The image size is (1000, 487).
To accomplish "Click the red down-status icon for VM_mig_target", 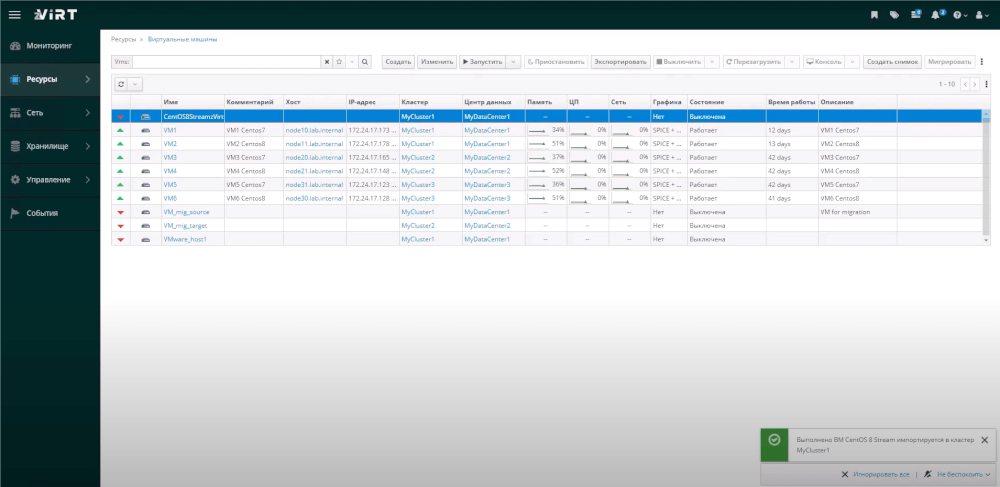I will [x=121, y=226].
